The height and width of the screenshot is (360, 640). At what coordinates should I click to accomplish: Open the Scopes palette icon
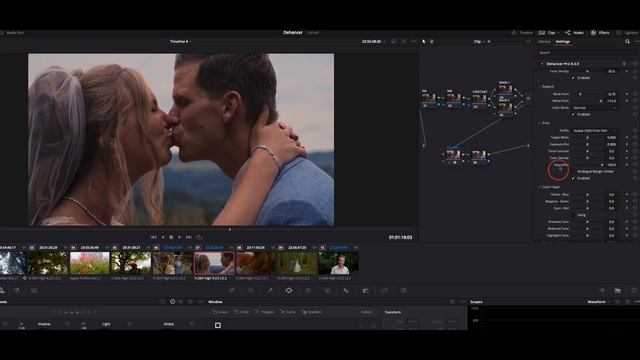(618, 291)
